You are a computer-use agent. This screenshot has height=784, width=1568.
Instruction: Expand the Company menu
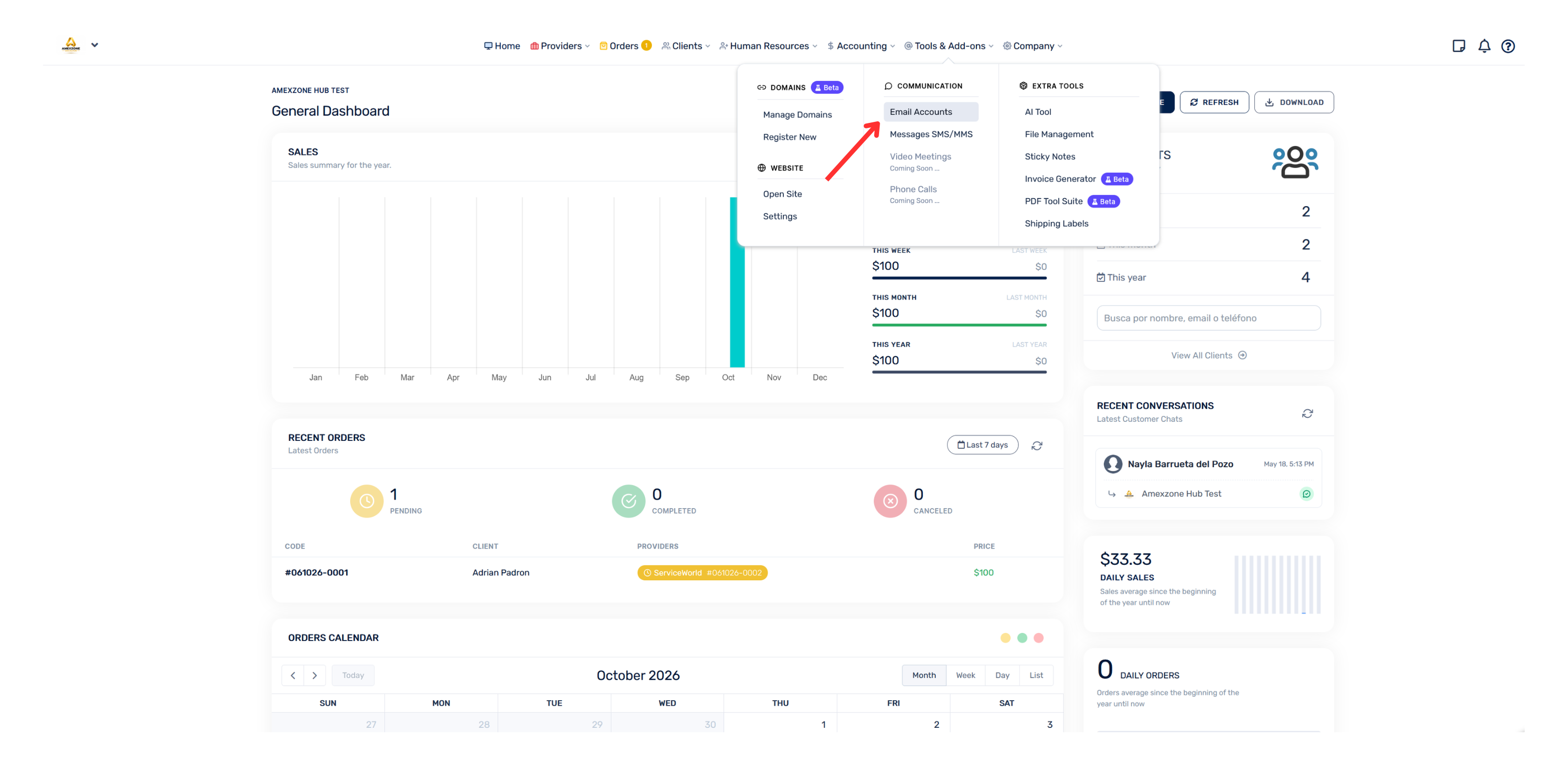[x=1032, y=46]
